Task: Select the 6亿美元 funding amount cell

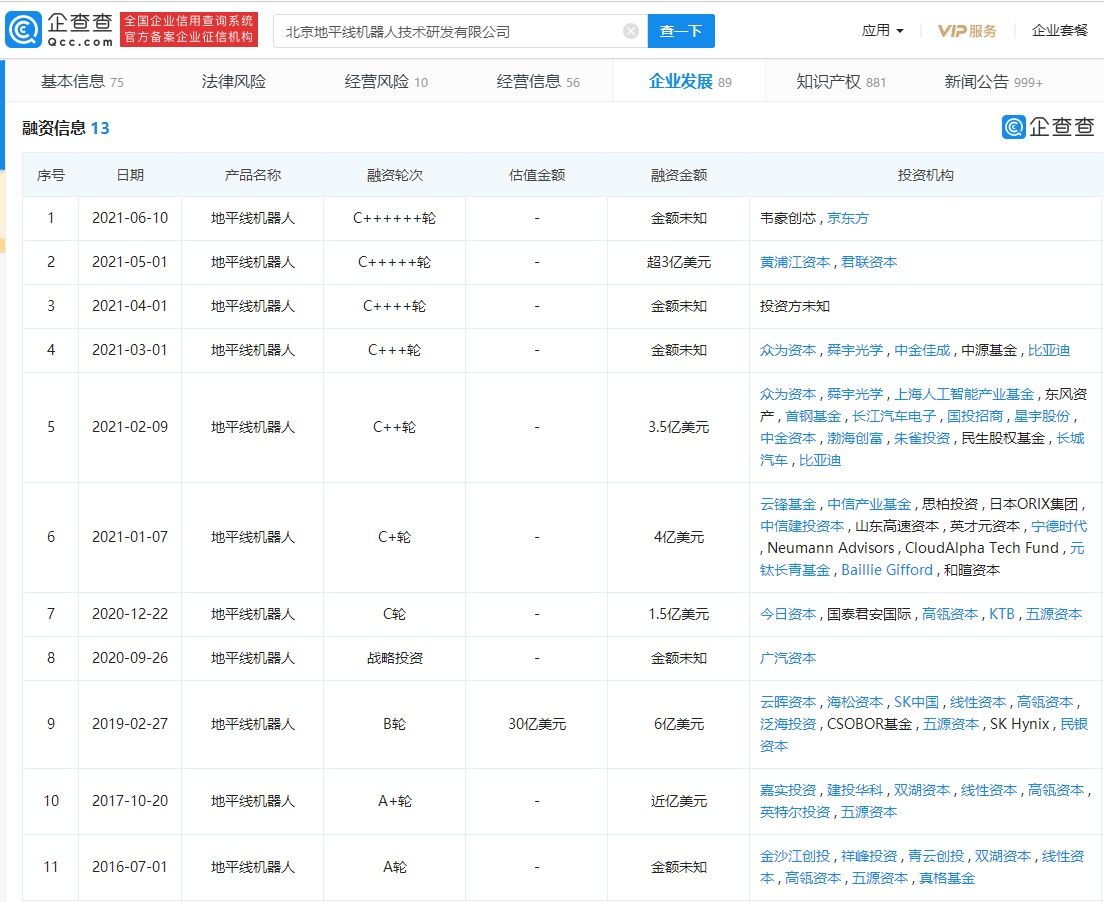Action: (x=679, y=724)
